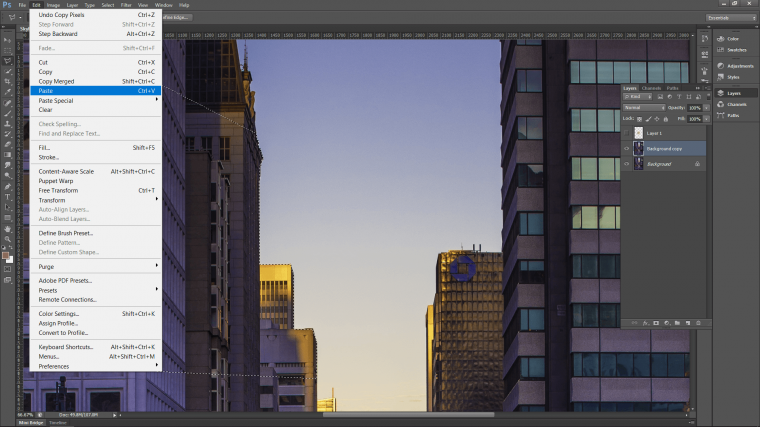Screen dimensions: 760x427
Task: Switch to the Channels tab
Action: tap(651, 88)
